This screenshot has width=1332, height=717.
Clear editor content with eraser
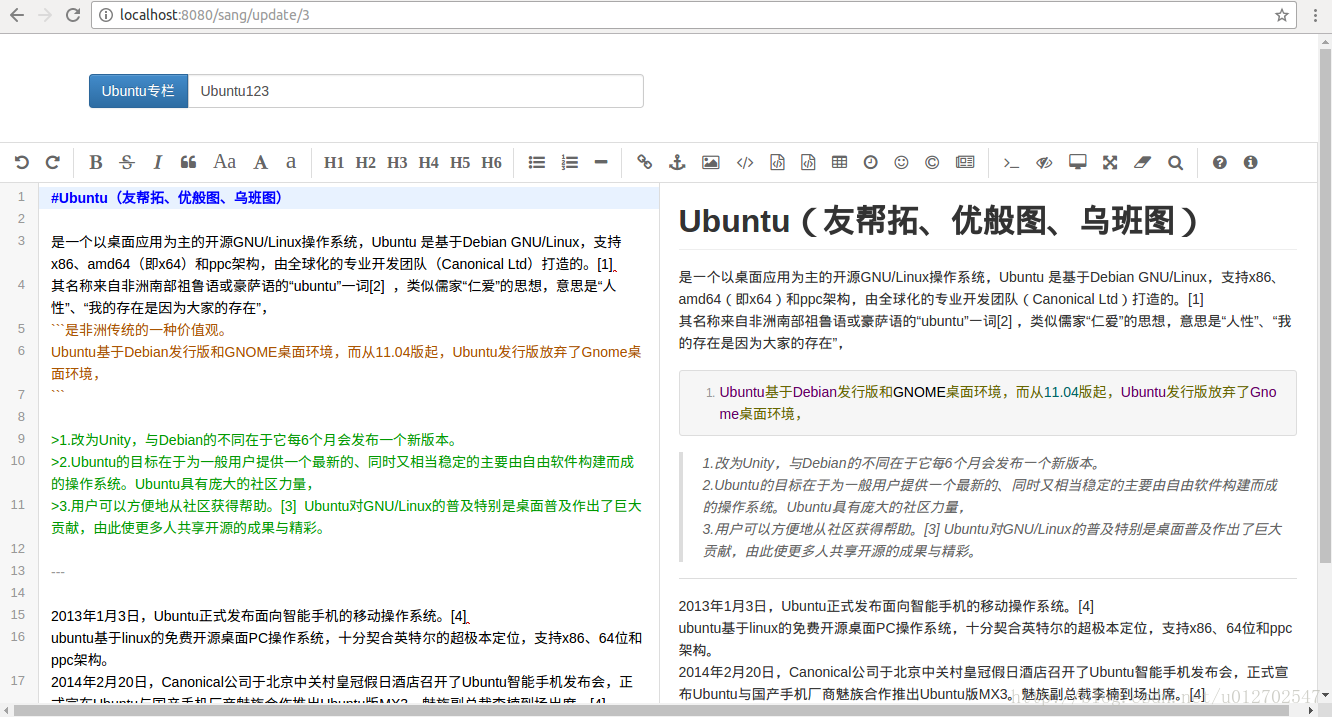[1143, 162]
